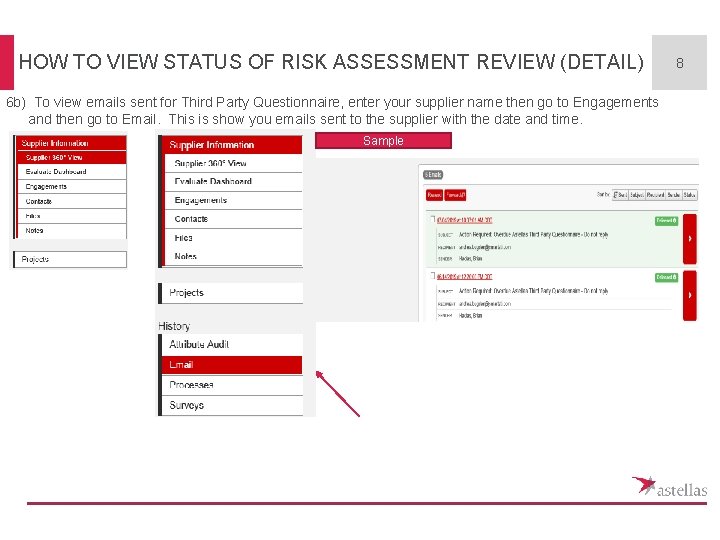
Task: Open Files in the large menu
Action: point(233,238)
